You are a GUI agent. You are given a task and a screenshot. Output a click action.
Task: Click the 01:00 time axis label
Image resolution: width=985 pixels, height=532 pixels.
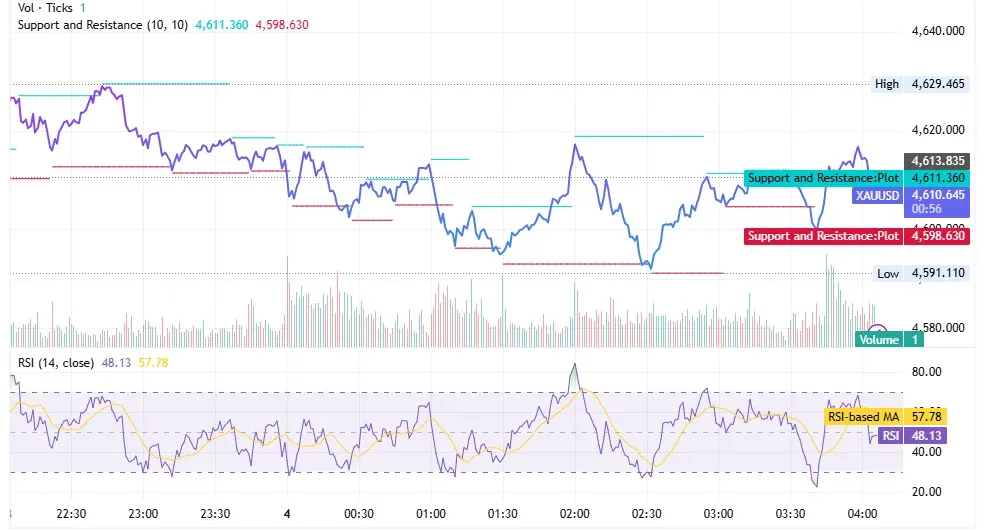pyautogui.click(x=430, y=514)
